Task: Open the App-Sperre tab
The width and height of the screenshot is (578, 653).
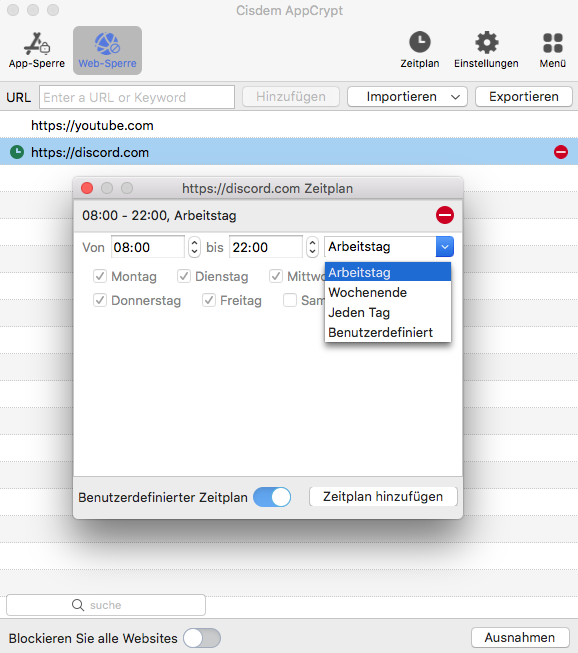Action: [x=37, y=50]
